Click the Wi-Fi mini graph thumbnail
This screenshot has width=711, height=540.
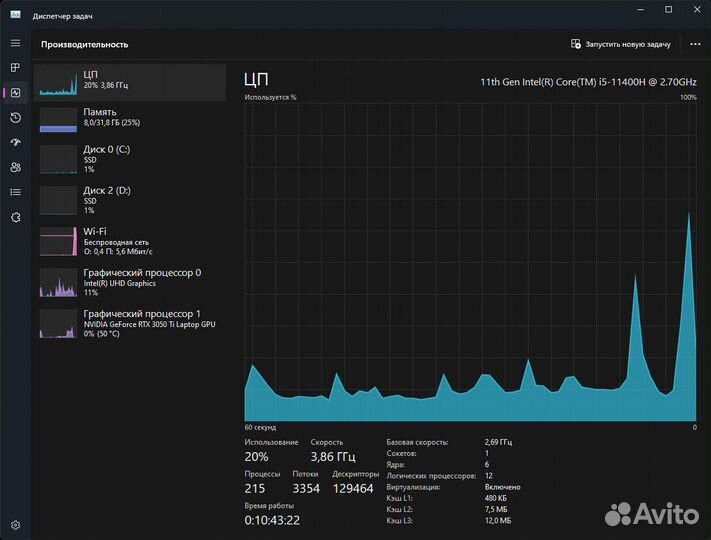(x=58, y=242)
